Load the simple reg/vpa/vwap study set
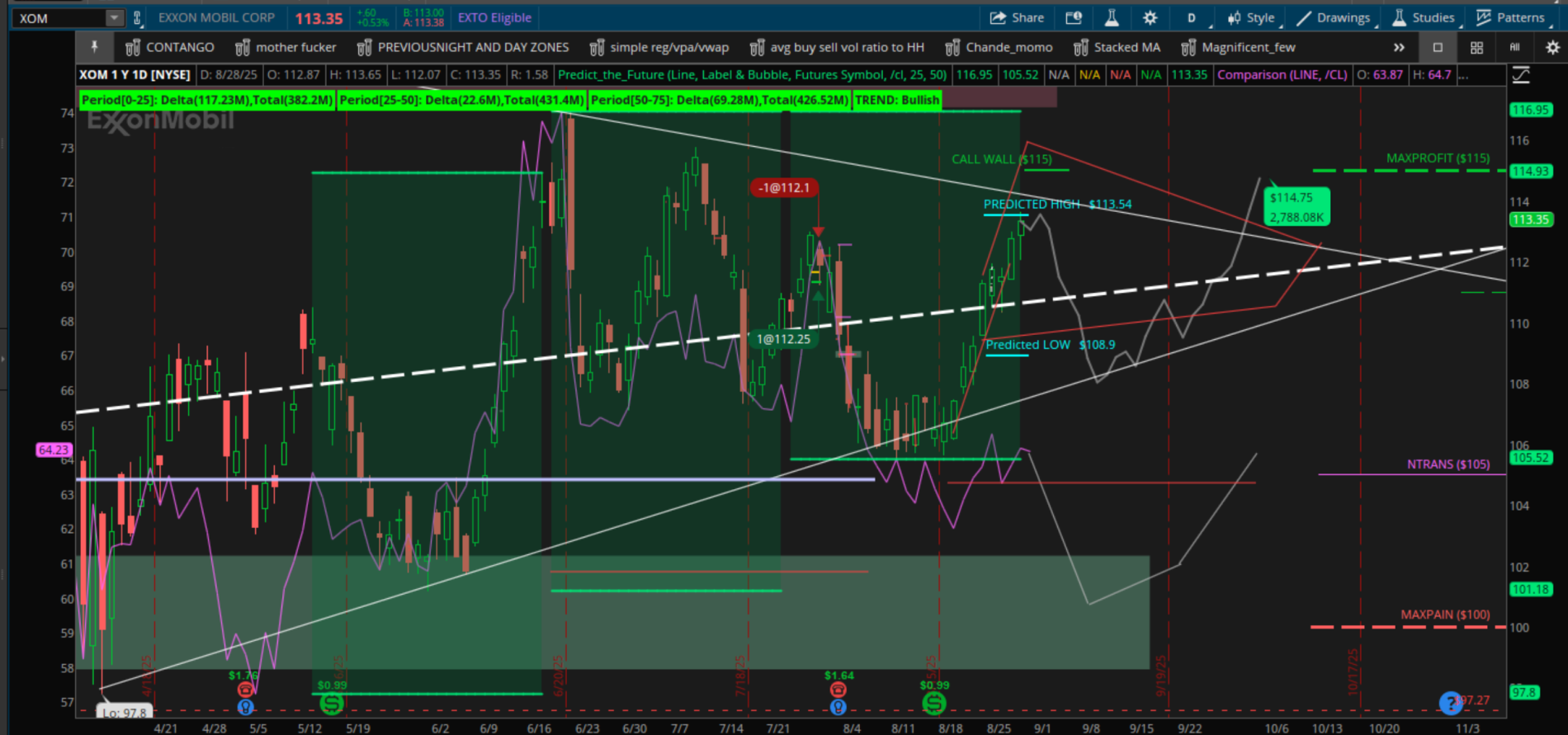This screenshot has height=735, width=1568. [x=669, y=48]
